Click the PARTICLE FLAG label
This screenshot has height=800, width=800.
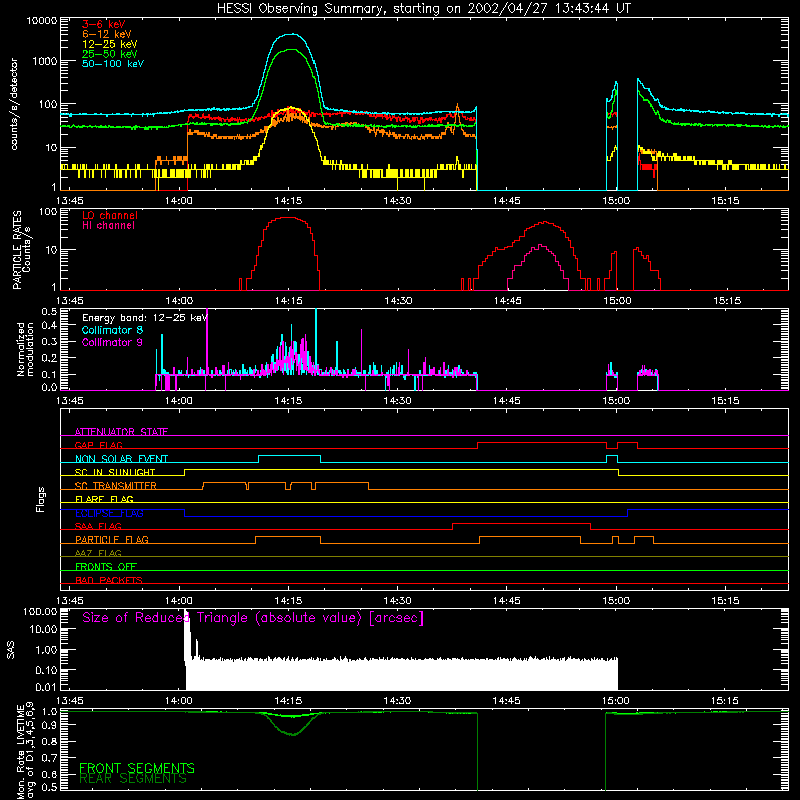click(112, 539)
